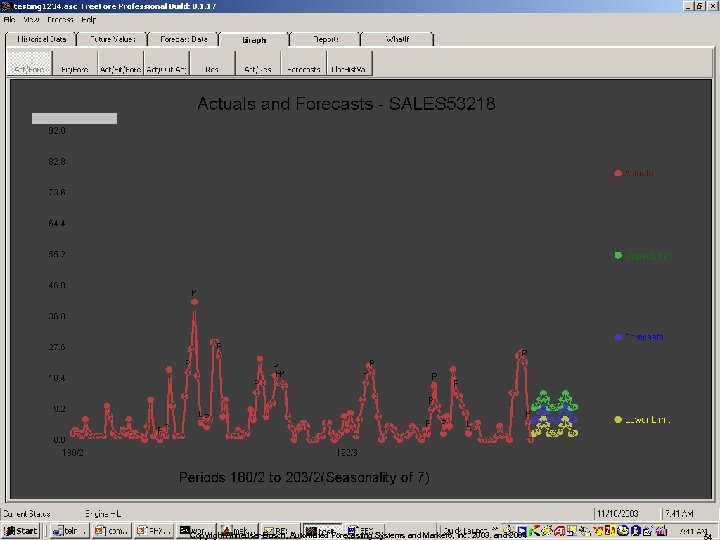Click the 7:41 AM time in status bar

coord(679,513)
